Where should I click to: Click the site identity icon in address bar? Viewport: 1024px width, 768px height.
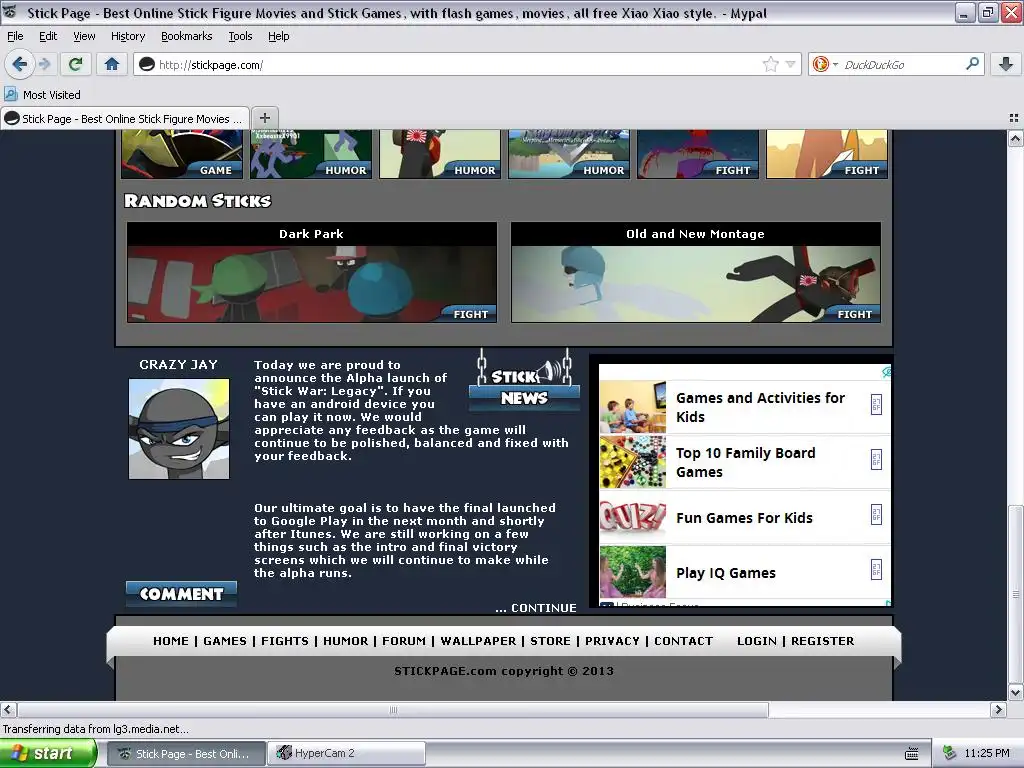coord(147,64)
